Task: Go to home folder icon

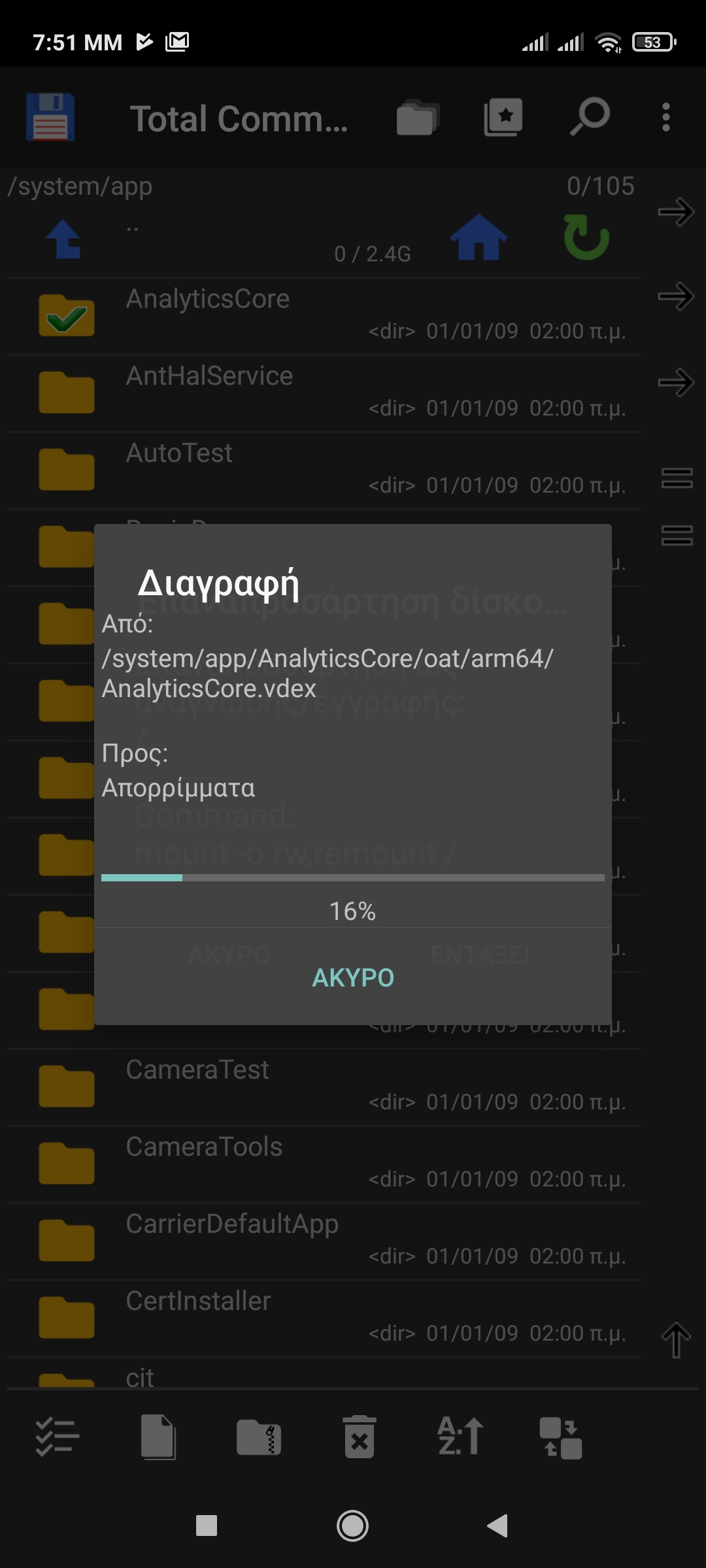Action: tap(479, 237)
